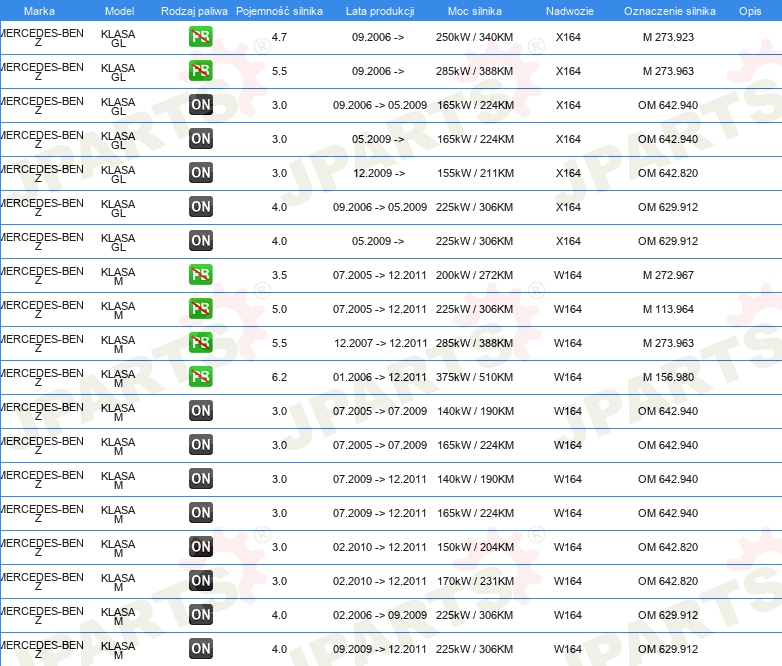Click ON icon in the 170kW / 231KM row
782x666 pixels.
click(200, 580)
